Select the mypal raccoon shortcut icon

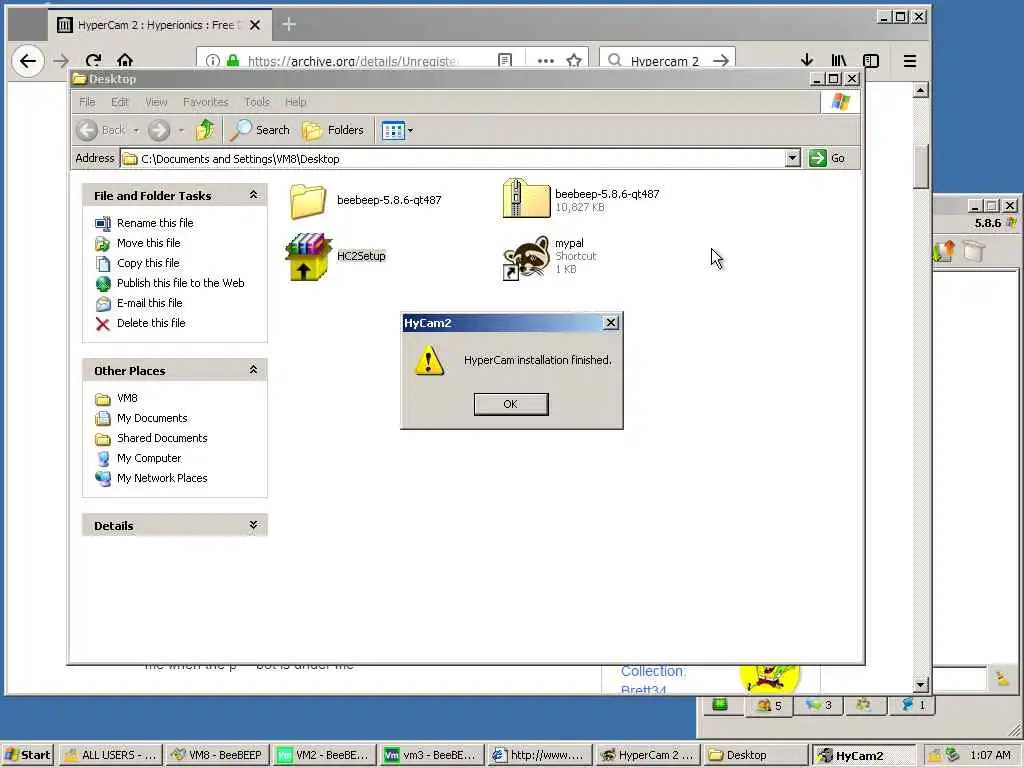pos(526,257)
